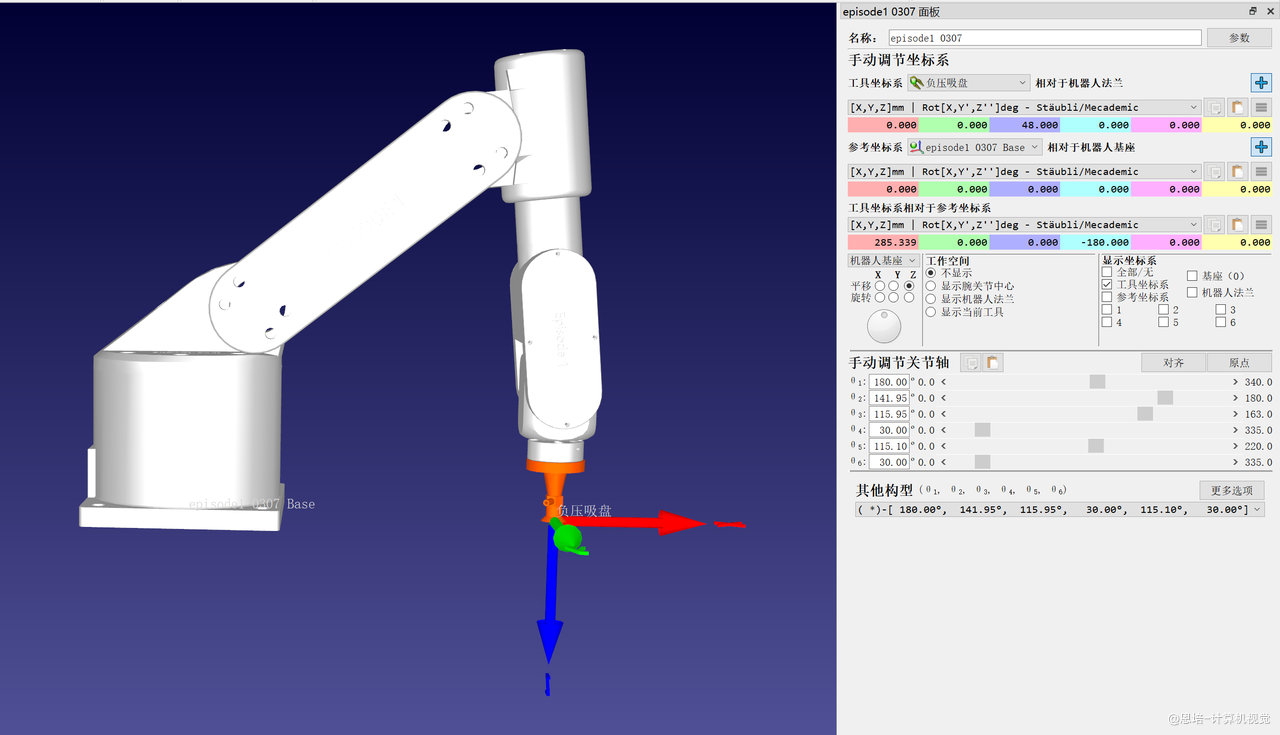Viewport: 1280px width, 735px height.
Task: Copy joint values icon next to 手动调节关节轴
Action: (x=970, y=363)
